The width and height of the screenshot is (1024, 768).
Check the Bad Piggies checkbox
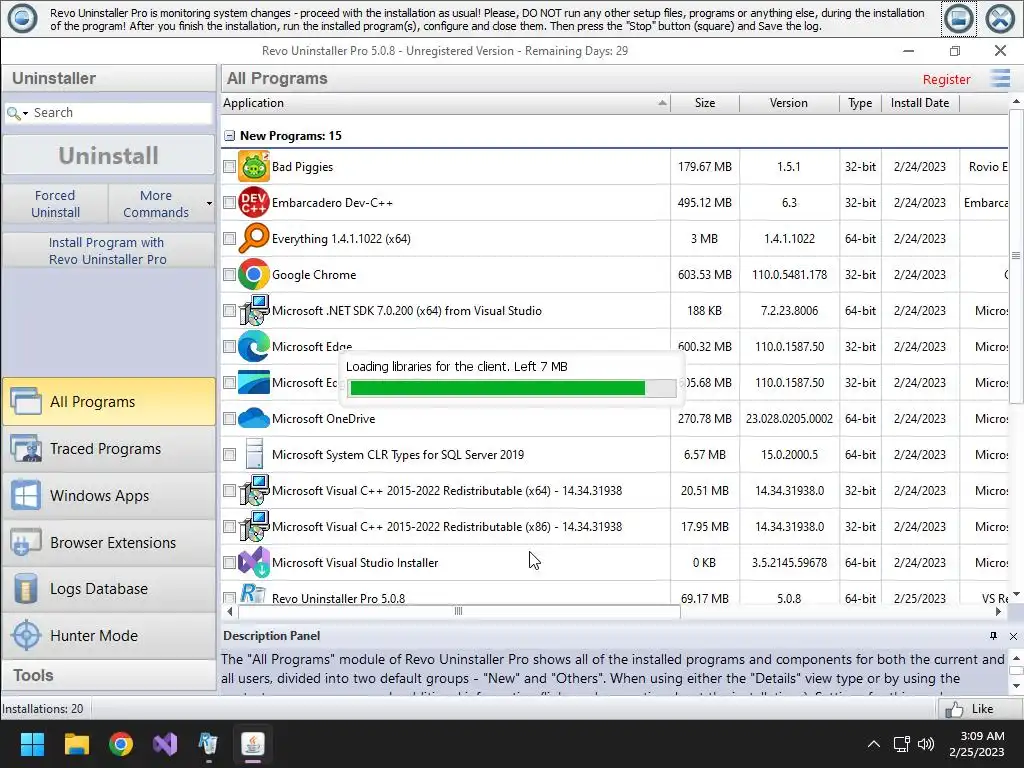[x=229, y=167]
